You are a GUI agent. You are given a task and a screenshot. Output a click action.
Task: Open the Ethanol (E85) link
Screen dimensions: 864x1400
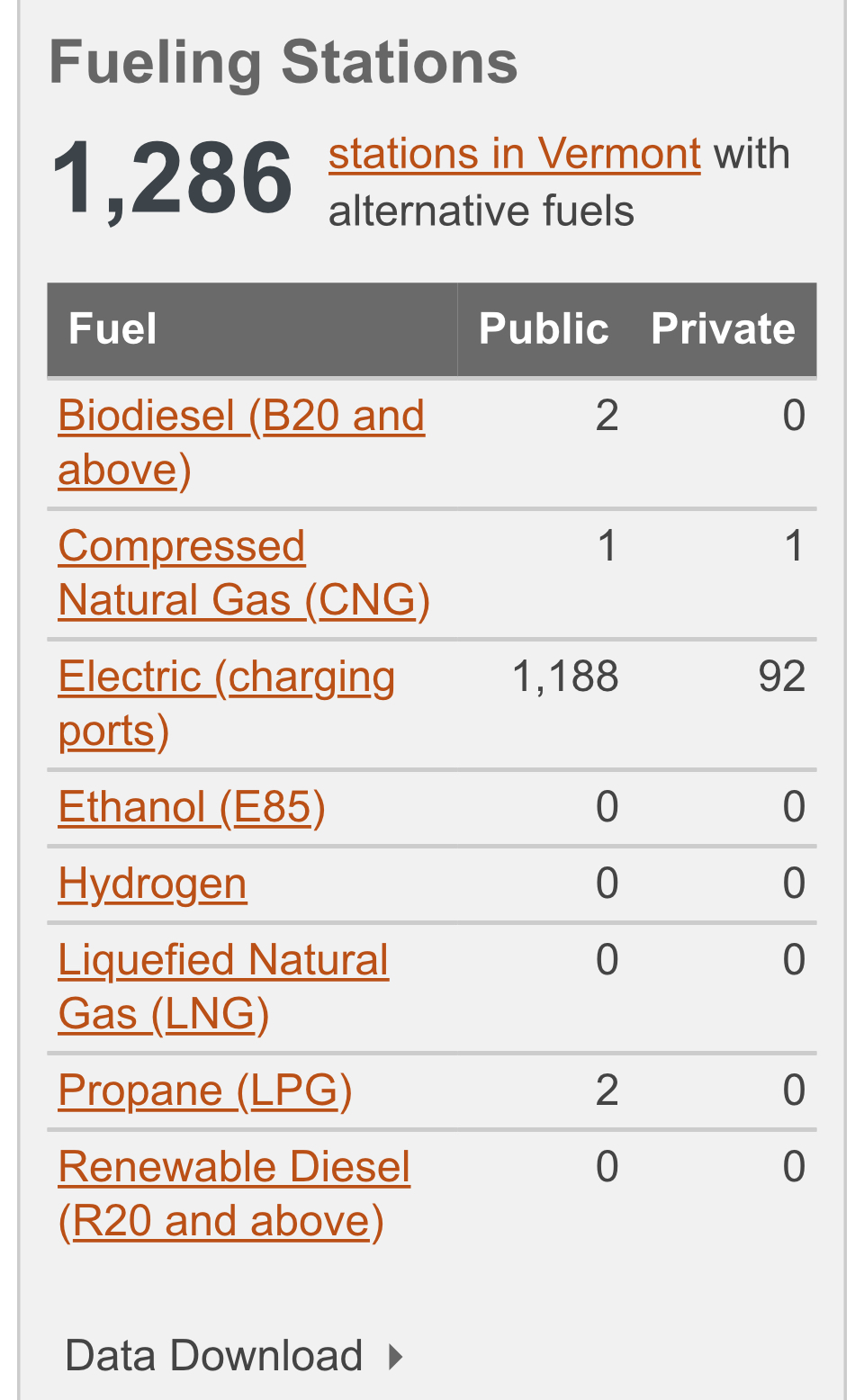[192, 807]
